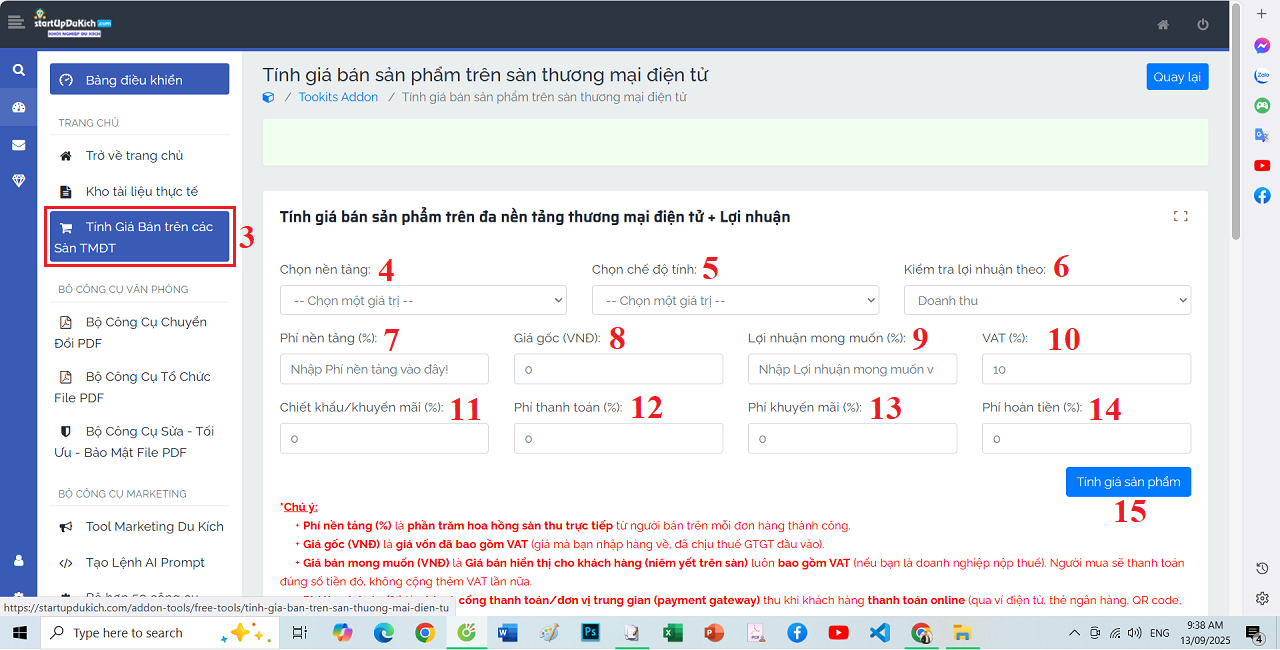Open Bảng điều khiển menu
The width and height of the screenshot is (1280, 650).
tap(139, 80)
